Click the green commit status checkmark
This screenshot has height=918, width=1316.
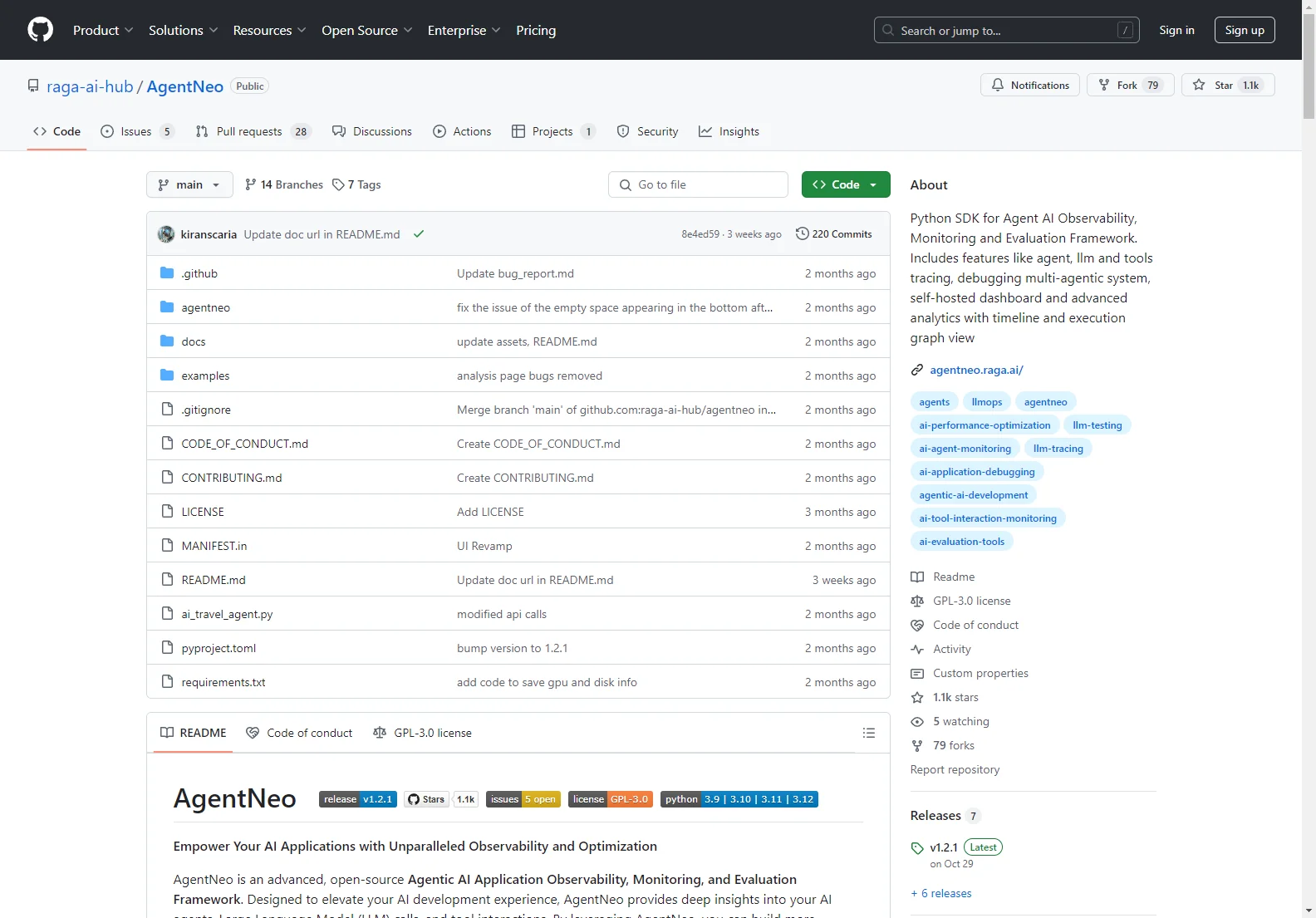tap(419, 234)
